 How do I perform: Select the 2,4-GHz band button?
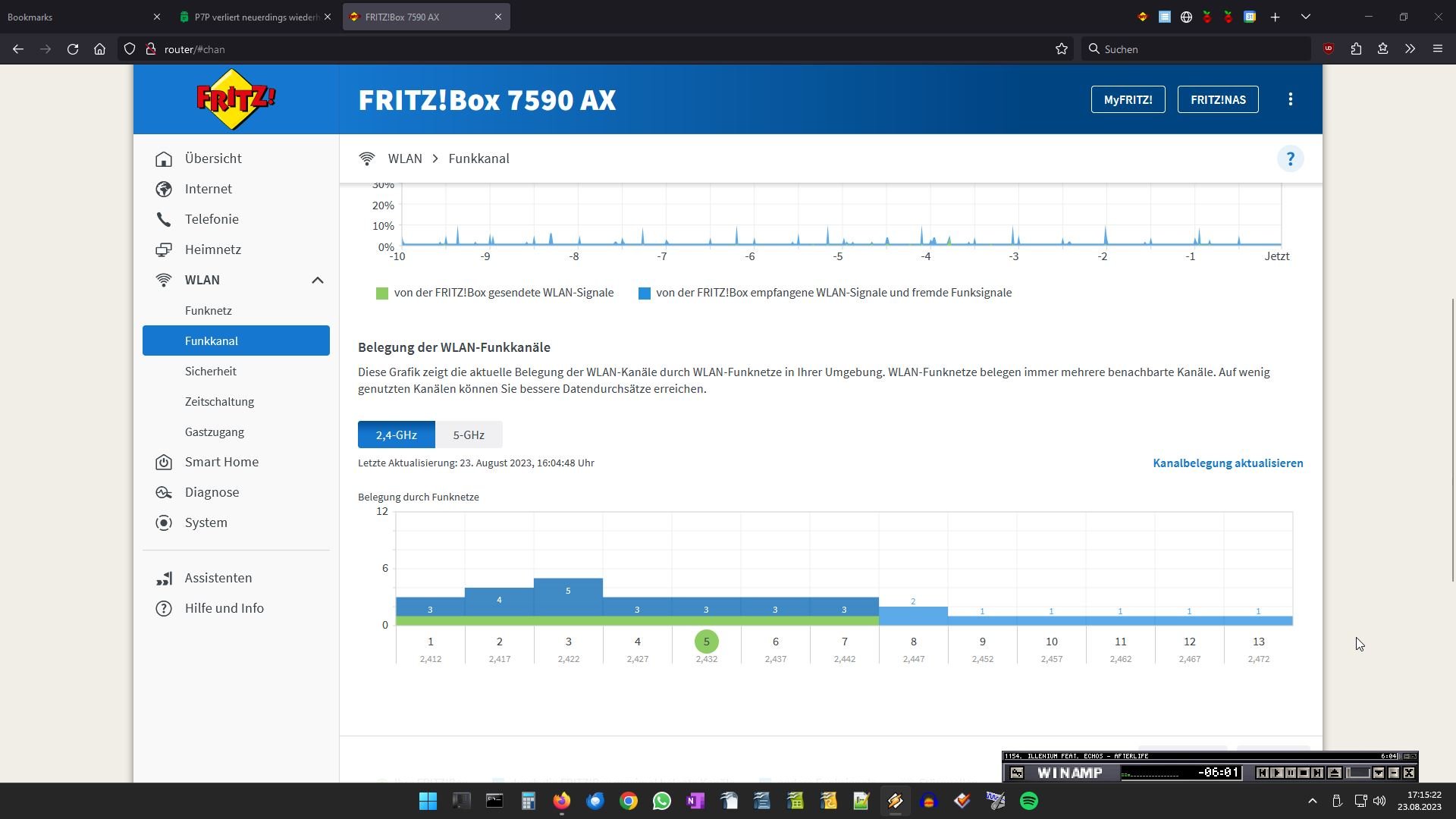click(396, 435)
